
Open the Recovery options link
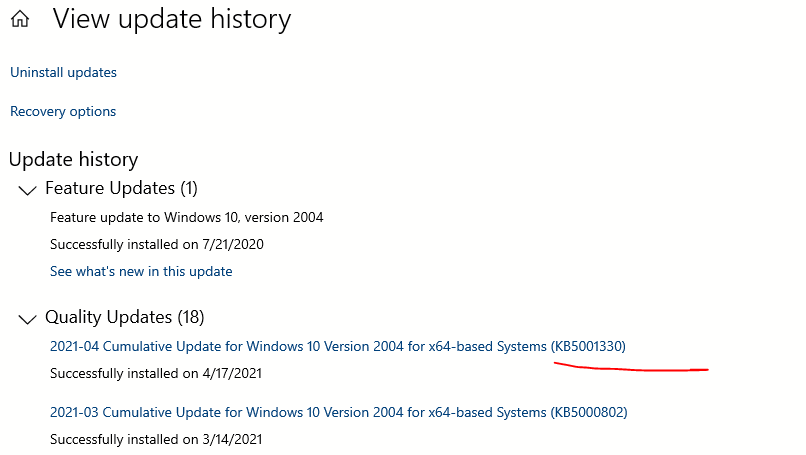tap(63, 112)
